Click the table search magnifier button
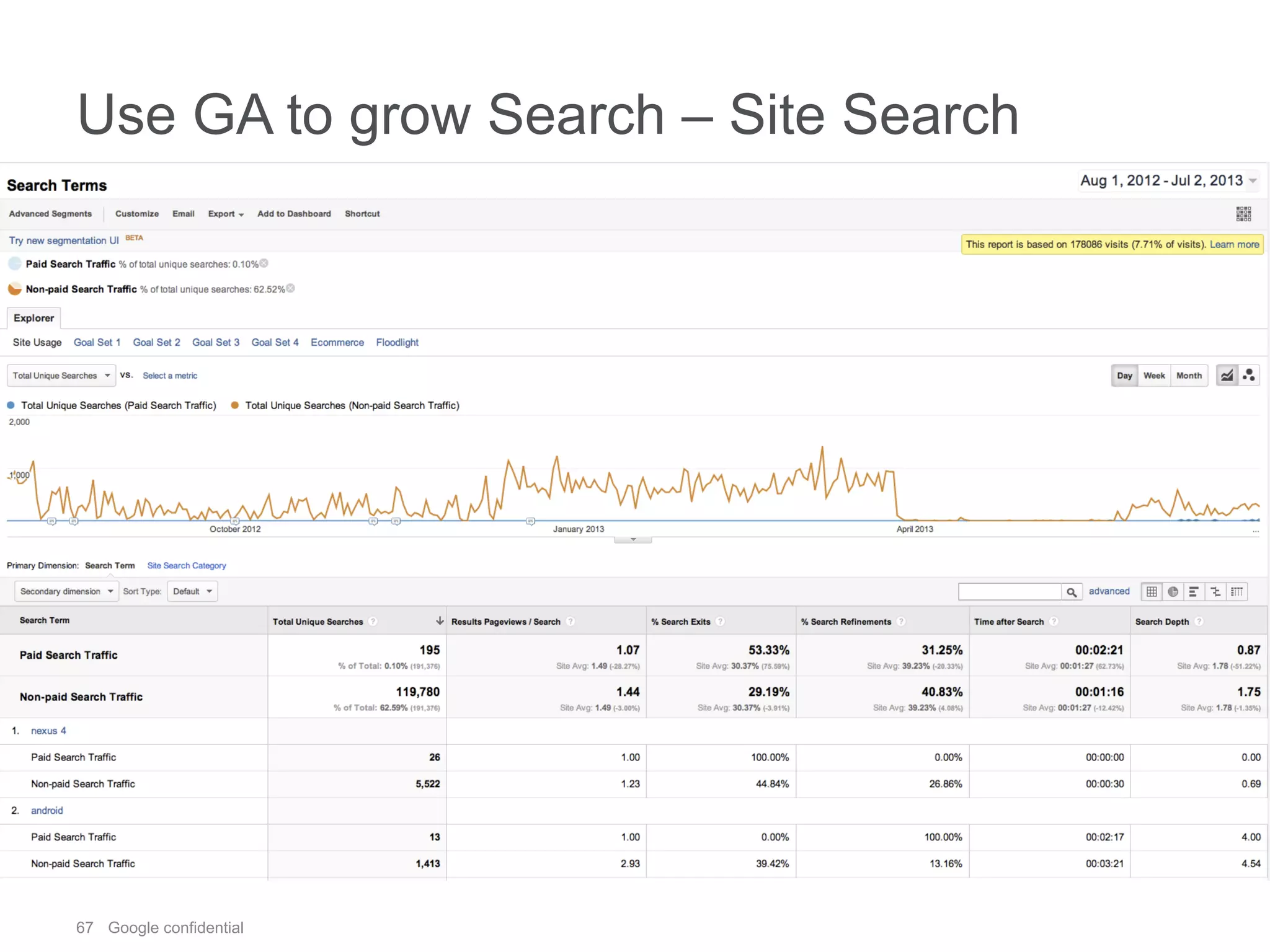1270x952 pixels. click(1072, 592)
